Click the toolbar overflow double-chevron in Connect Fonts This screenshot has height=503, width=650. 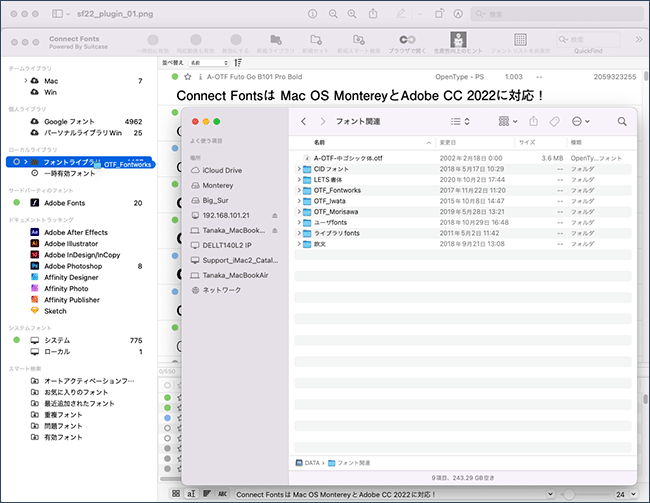639,39
